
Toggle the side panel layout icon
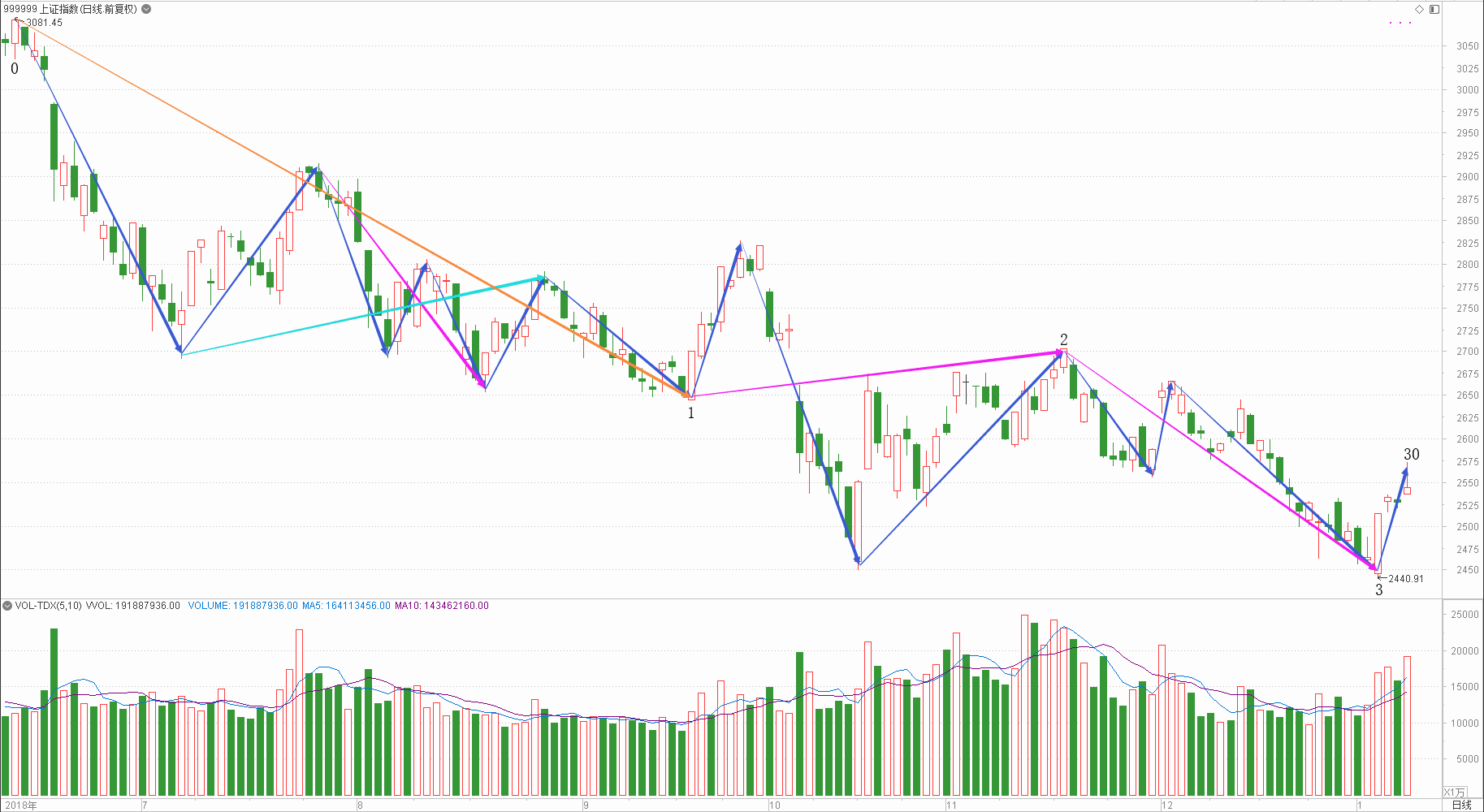click(1434, 9)
